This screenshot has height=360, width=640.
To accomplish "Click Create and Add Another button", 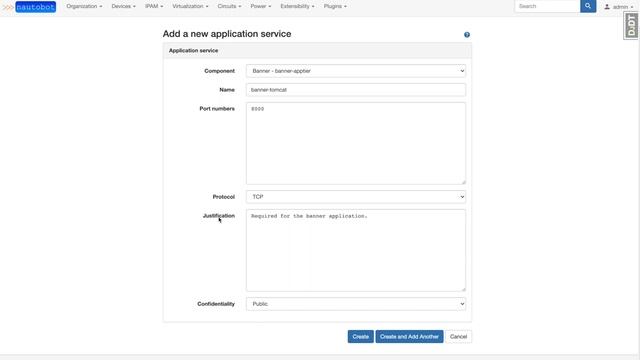I will 409,337.
